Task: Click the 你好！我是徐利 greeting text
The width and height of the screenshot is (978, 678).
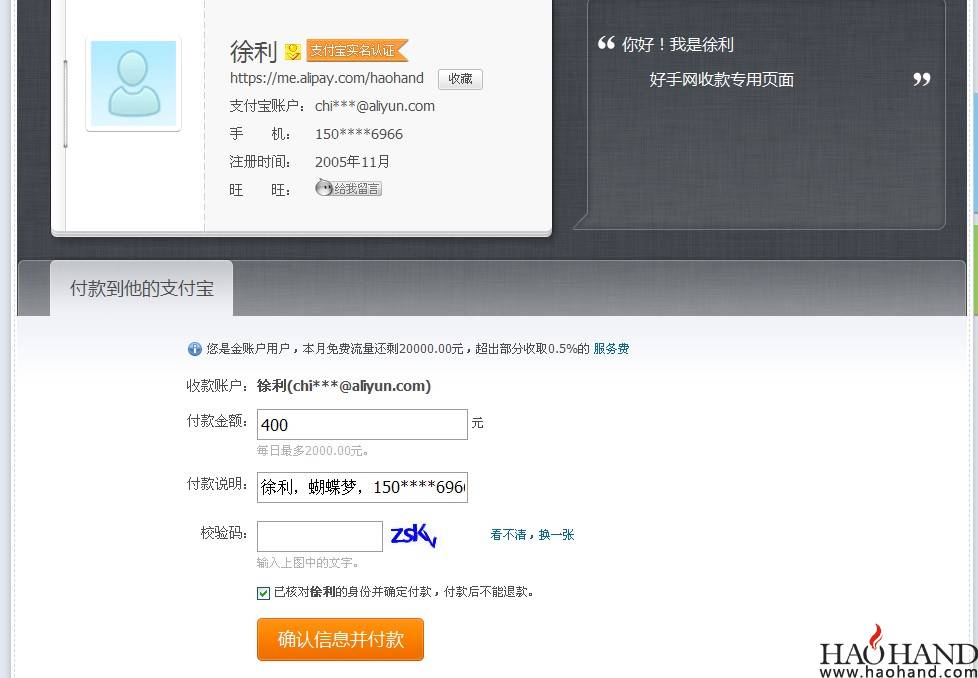Action: tap(677, 44)
